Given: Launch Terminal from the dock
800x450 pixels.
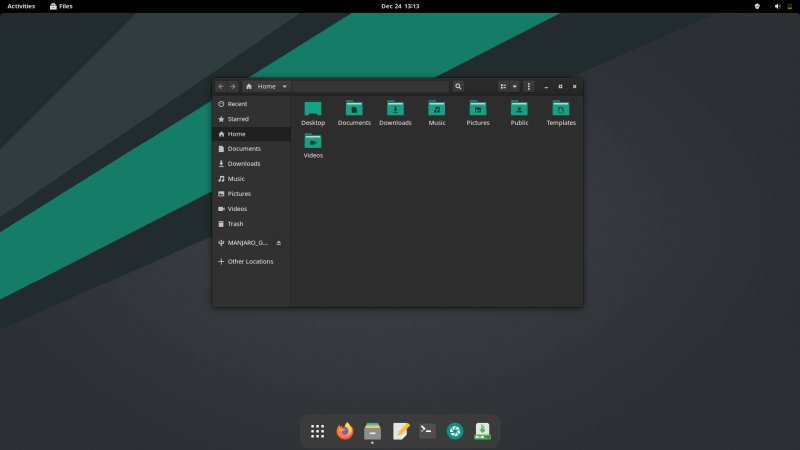Looking at the screenshot, I should click(x=428, y=432).
